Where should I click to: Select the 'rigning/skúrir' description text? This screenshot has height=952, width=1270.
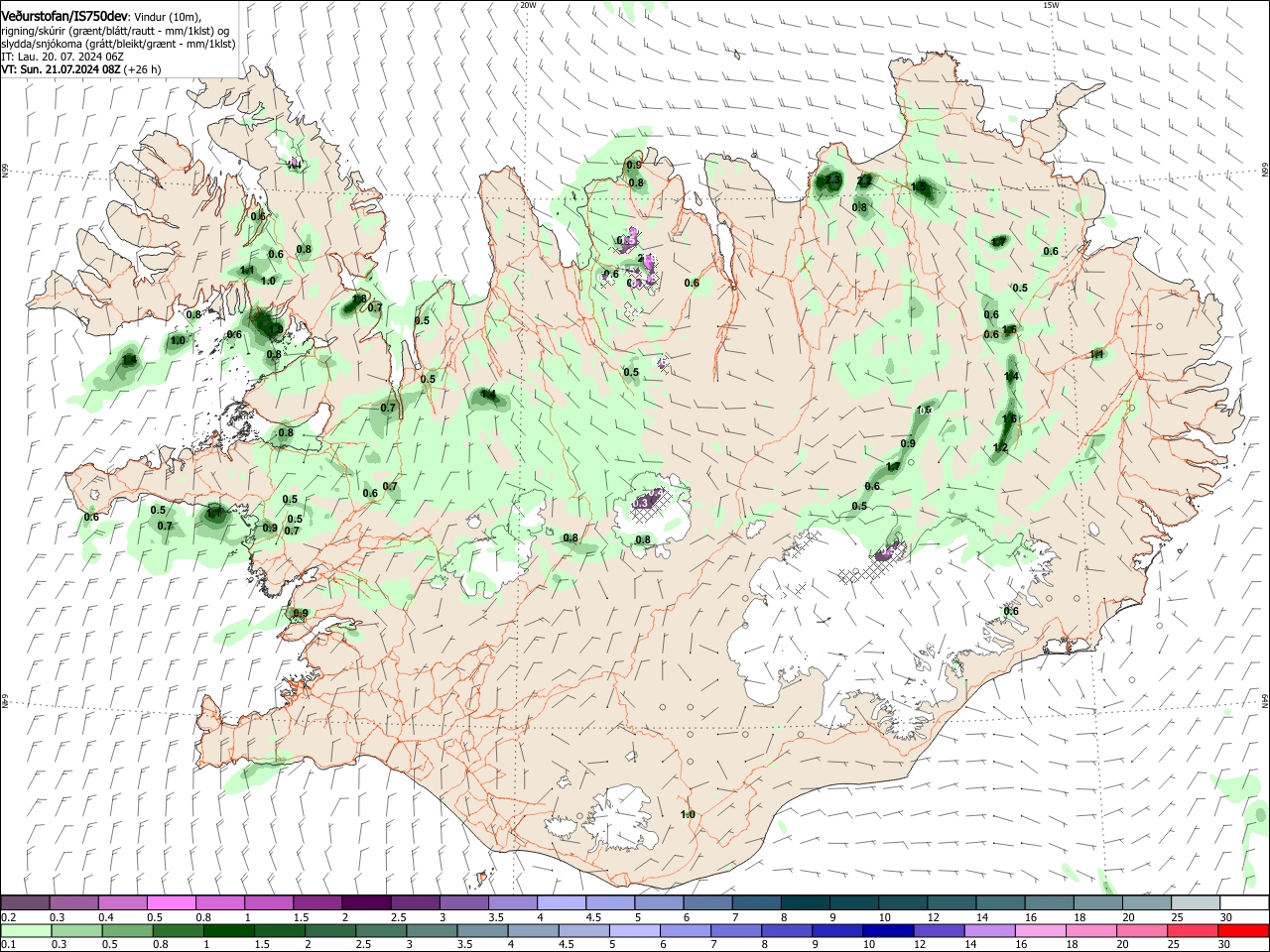35,31
